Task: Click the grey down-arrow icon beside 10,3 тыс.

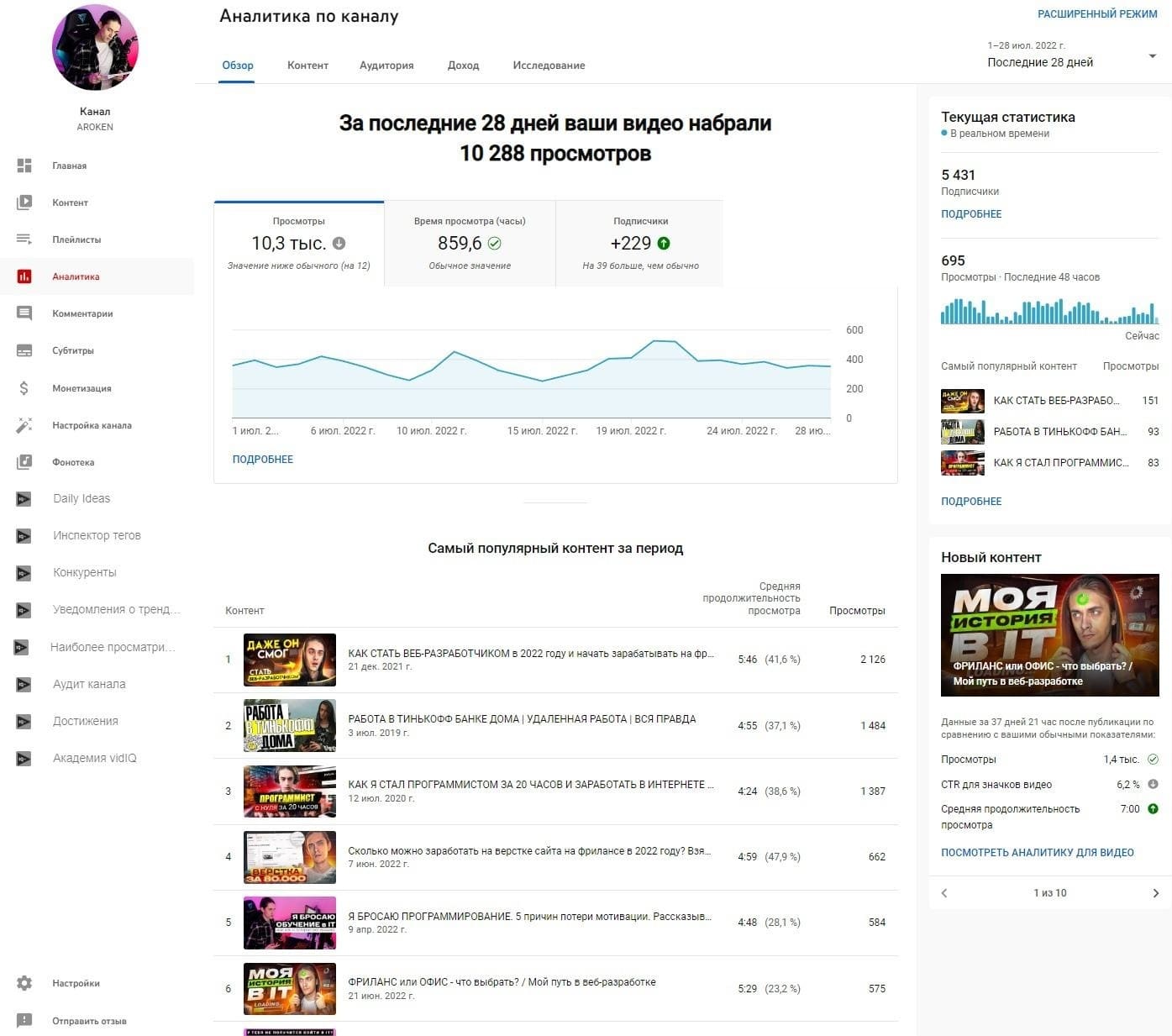Action: click(339, 243)
